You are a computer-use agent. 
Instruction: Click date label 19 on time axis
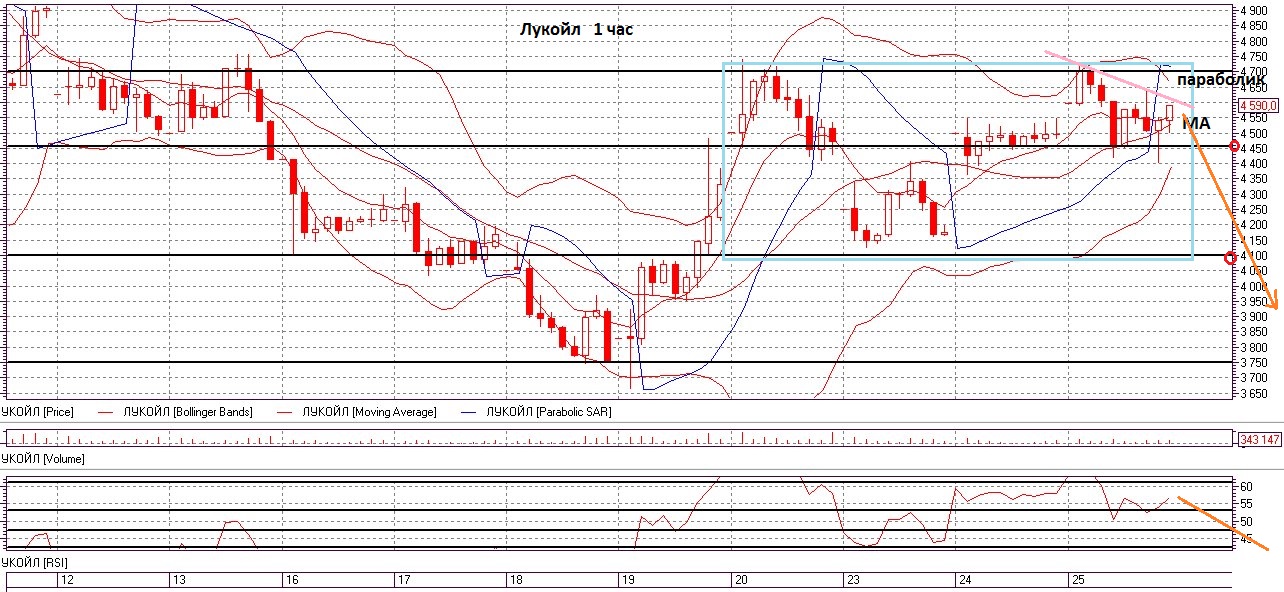(627, 580)
